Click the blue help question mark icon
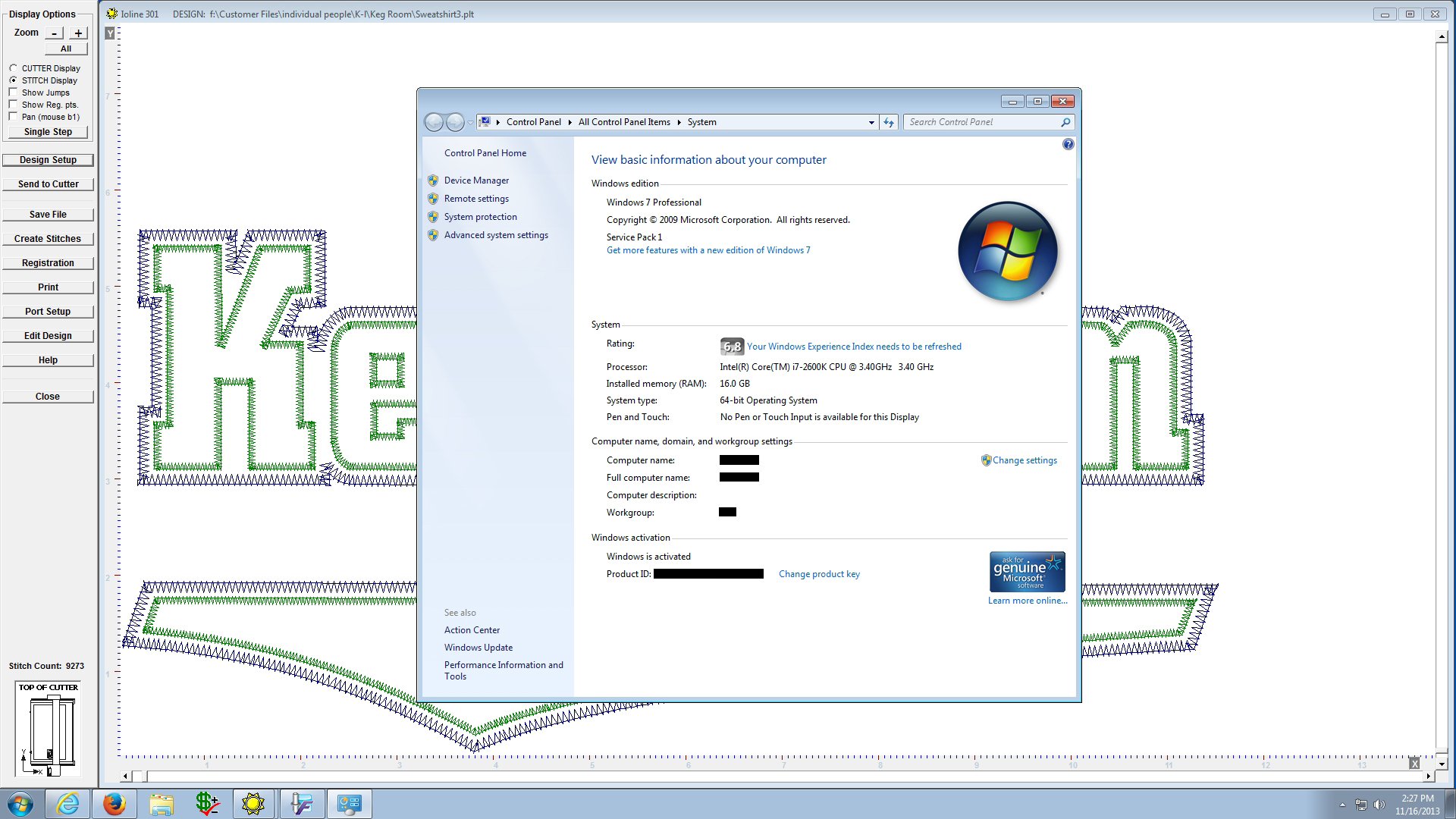The height and width of the screenshot is (819, 1456). (x=1068, y=144)
